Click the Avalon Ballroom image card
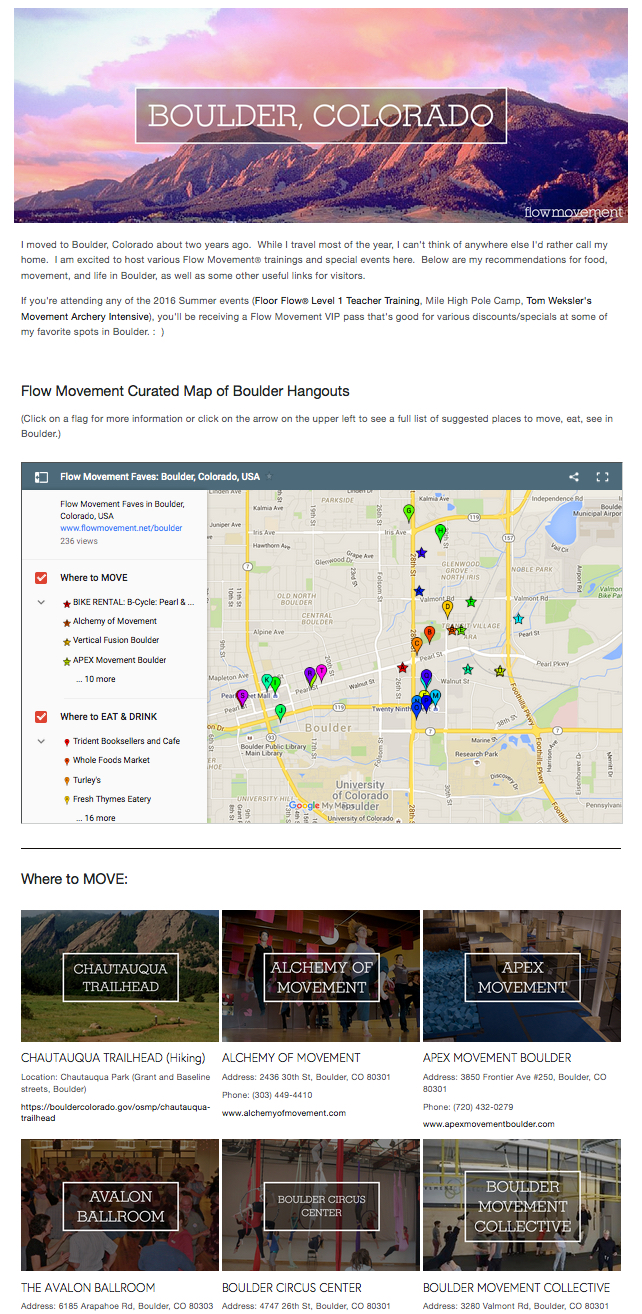 pyautogui.click(x=120, y=1205)
